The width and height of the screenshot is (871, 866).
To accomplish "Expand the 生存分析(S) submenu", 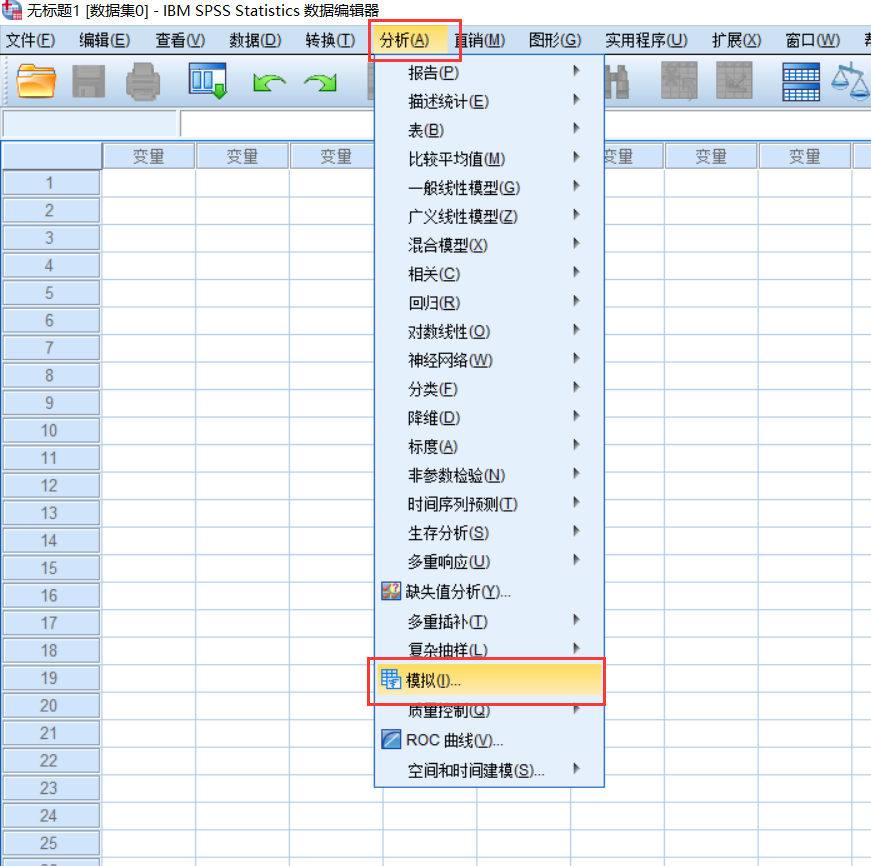I will 489,534.
